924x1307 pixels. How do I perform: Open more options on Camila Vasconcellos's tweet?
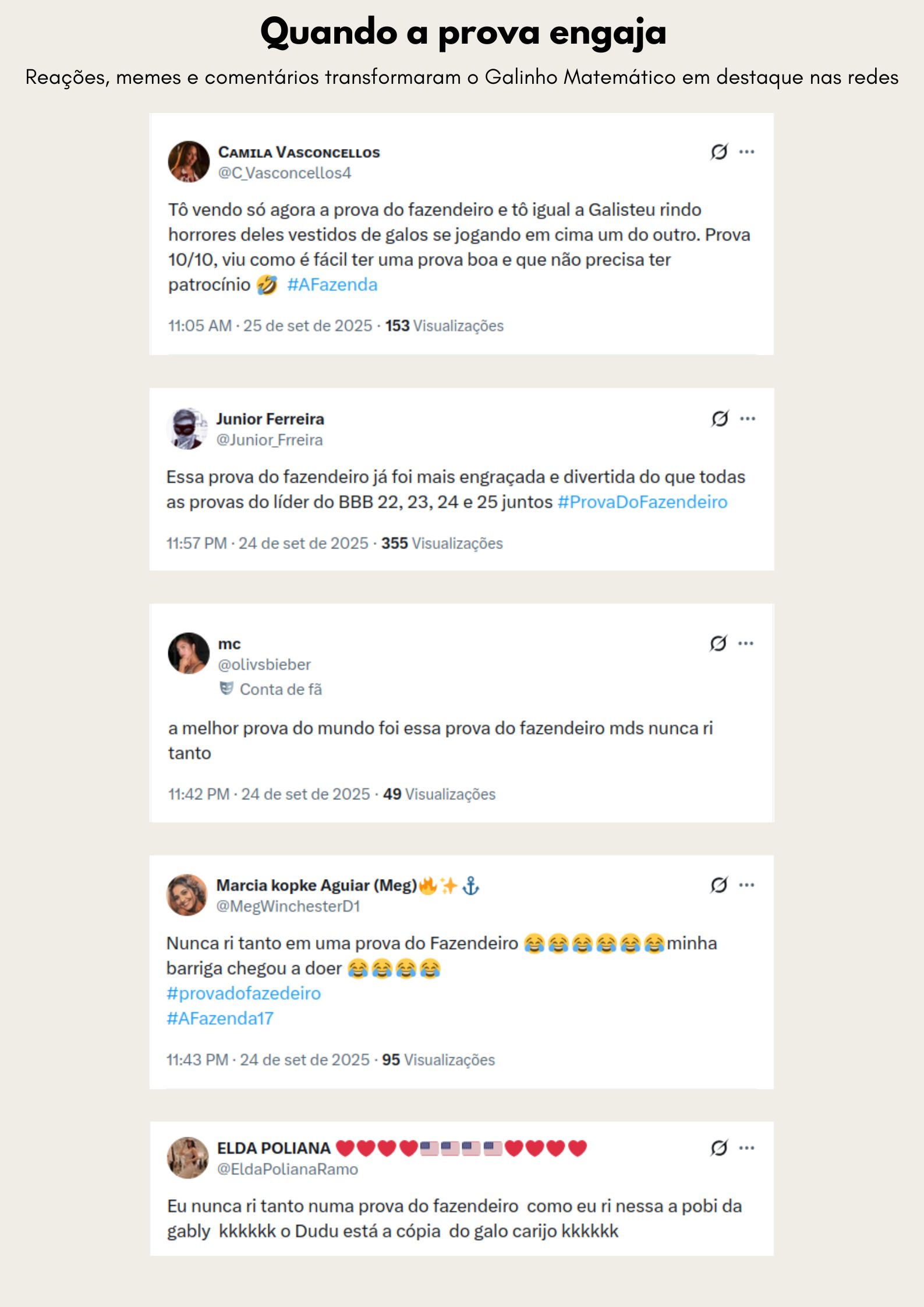tap(746, 152)
